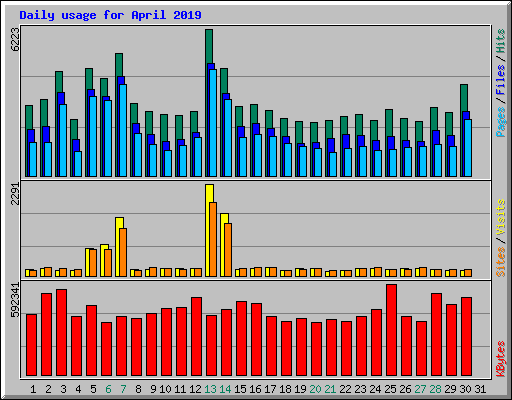The image size is (512, 400).
Task: Click the day 28 red KBytes bar
Action: tap(436, 335)
